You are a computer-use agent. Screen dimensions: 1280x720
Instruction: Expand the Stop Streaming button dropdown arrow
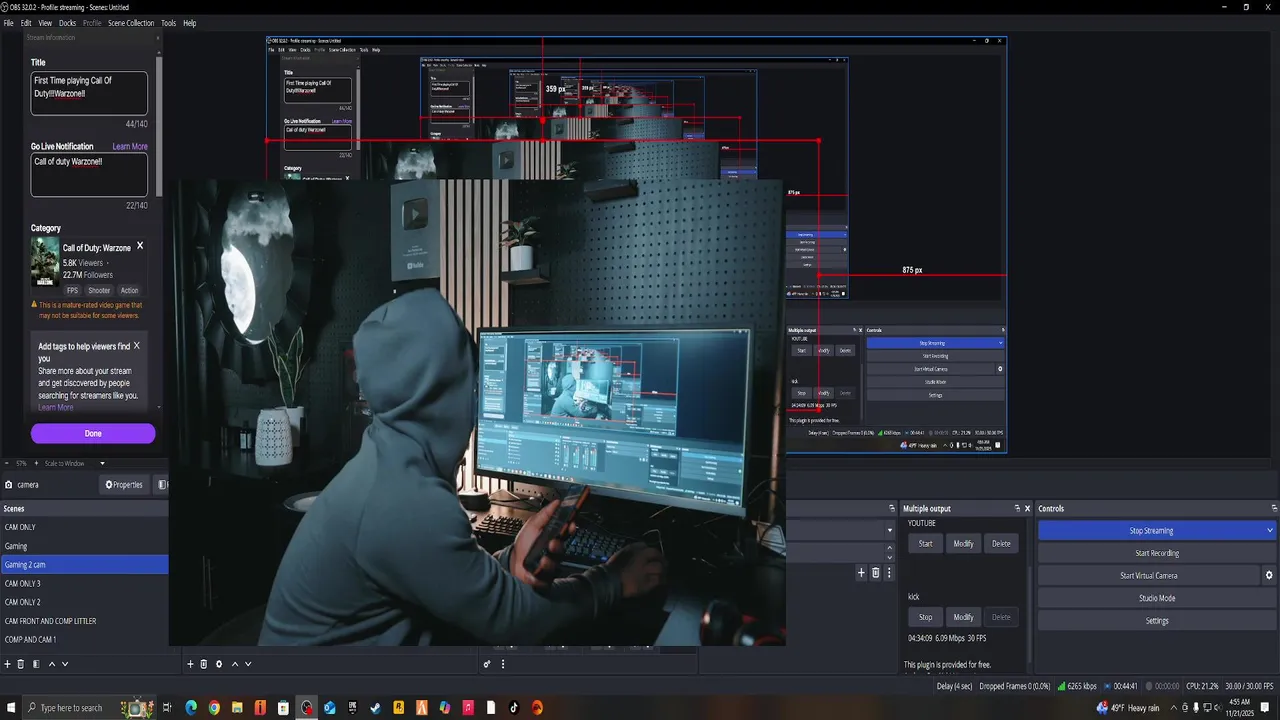pyautogui.click(x=1270, y=531)
